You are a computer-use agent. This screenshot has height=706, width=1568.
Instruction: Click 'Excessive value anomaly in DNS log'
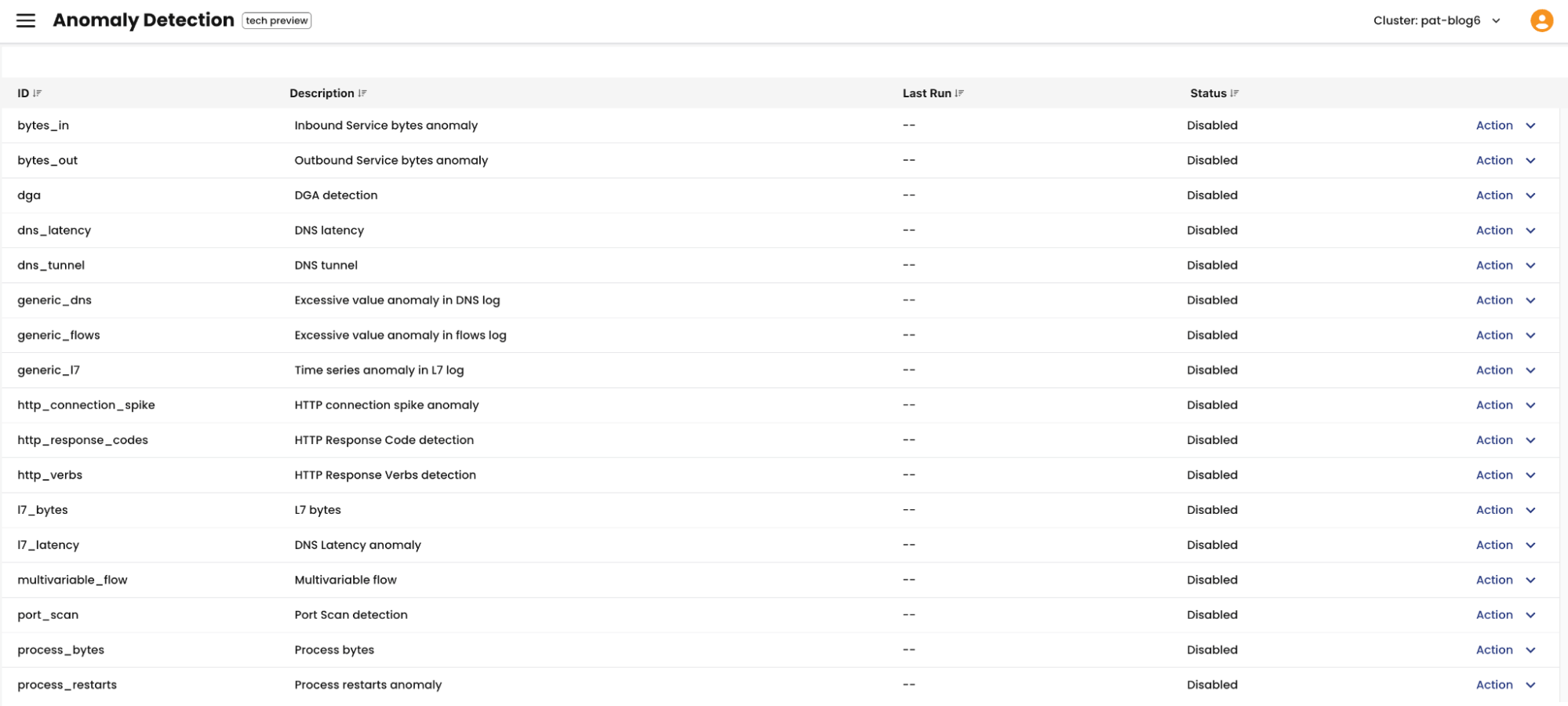[x=397, y=300]
